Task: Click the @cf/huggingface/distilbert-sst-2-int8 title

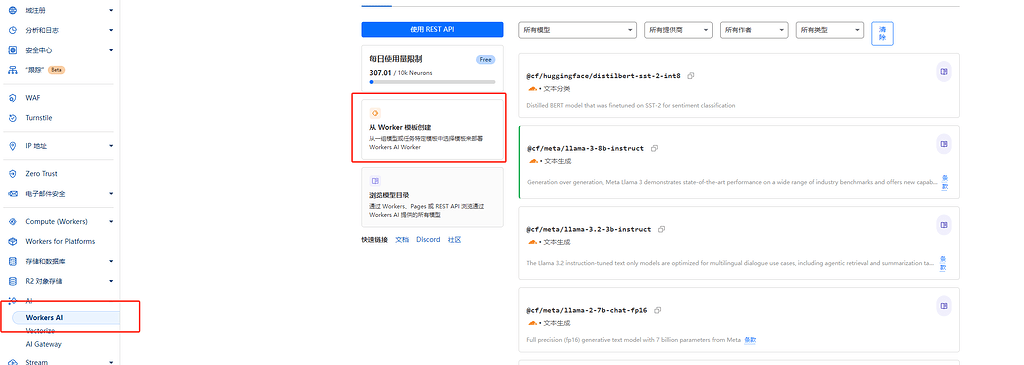Action: (x=603, y=76)
